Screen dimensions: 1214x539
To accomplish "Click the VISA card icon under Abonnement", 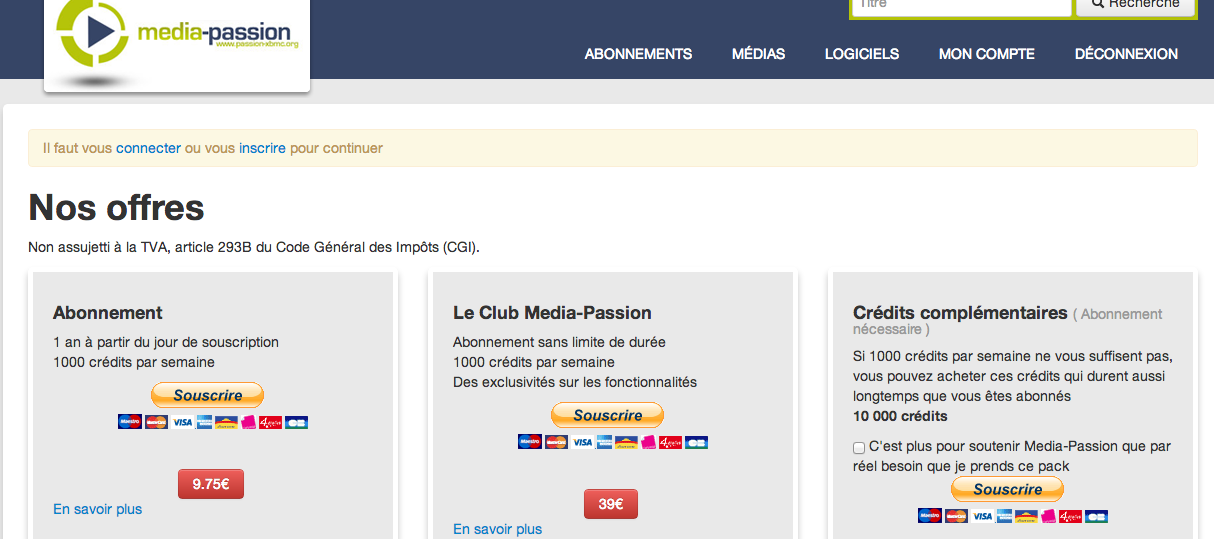I will (182, 422).
